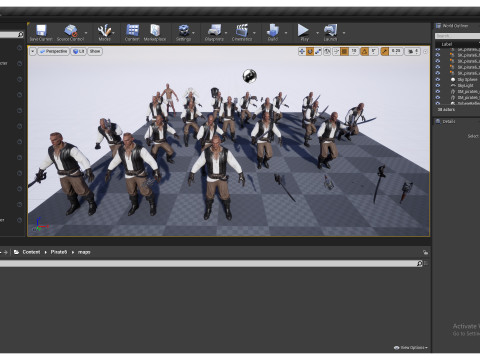The image size is (480, 360).
Task: Toggle content browser lock icon
Action: (425, 252)
